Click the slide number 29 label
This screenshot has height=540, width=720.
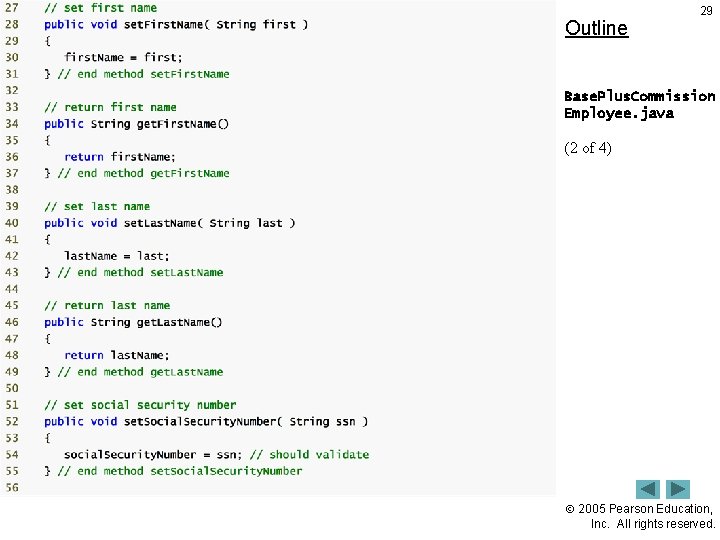[x=706, y=11]
